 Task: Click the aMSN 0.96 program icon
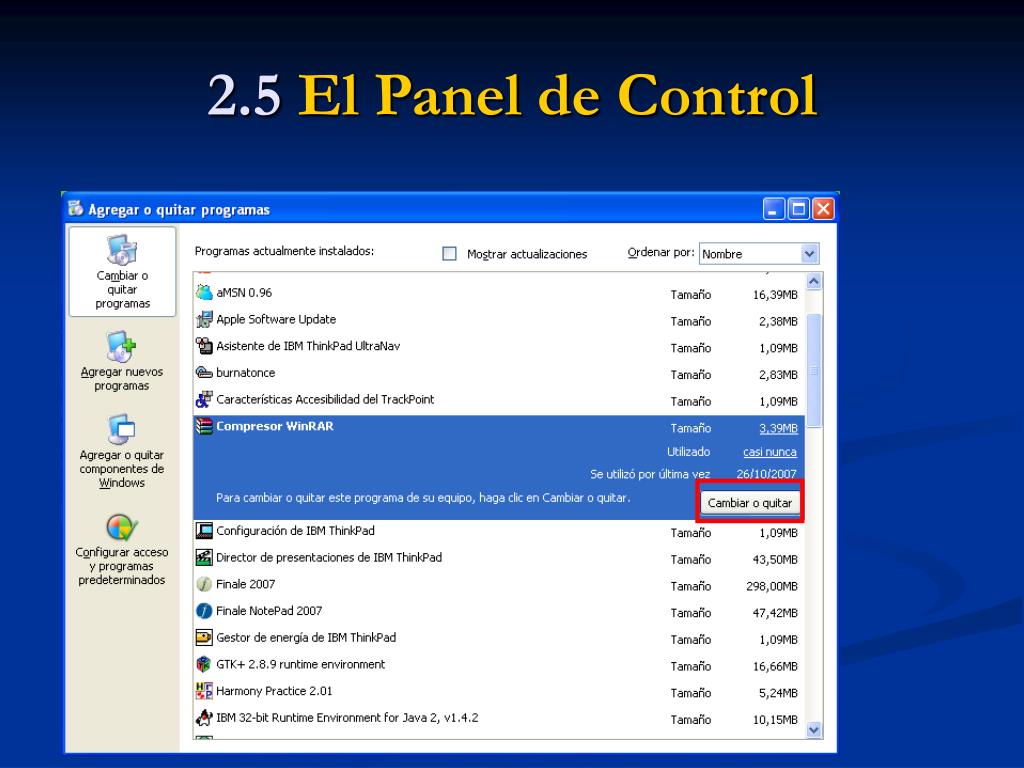click(x=204, y=293)
